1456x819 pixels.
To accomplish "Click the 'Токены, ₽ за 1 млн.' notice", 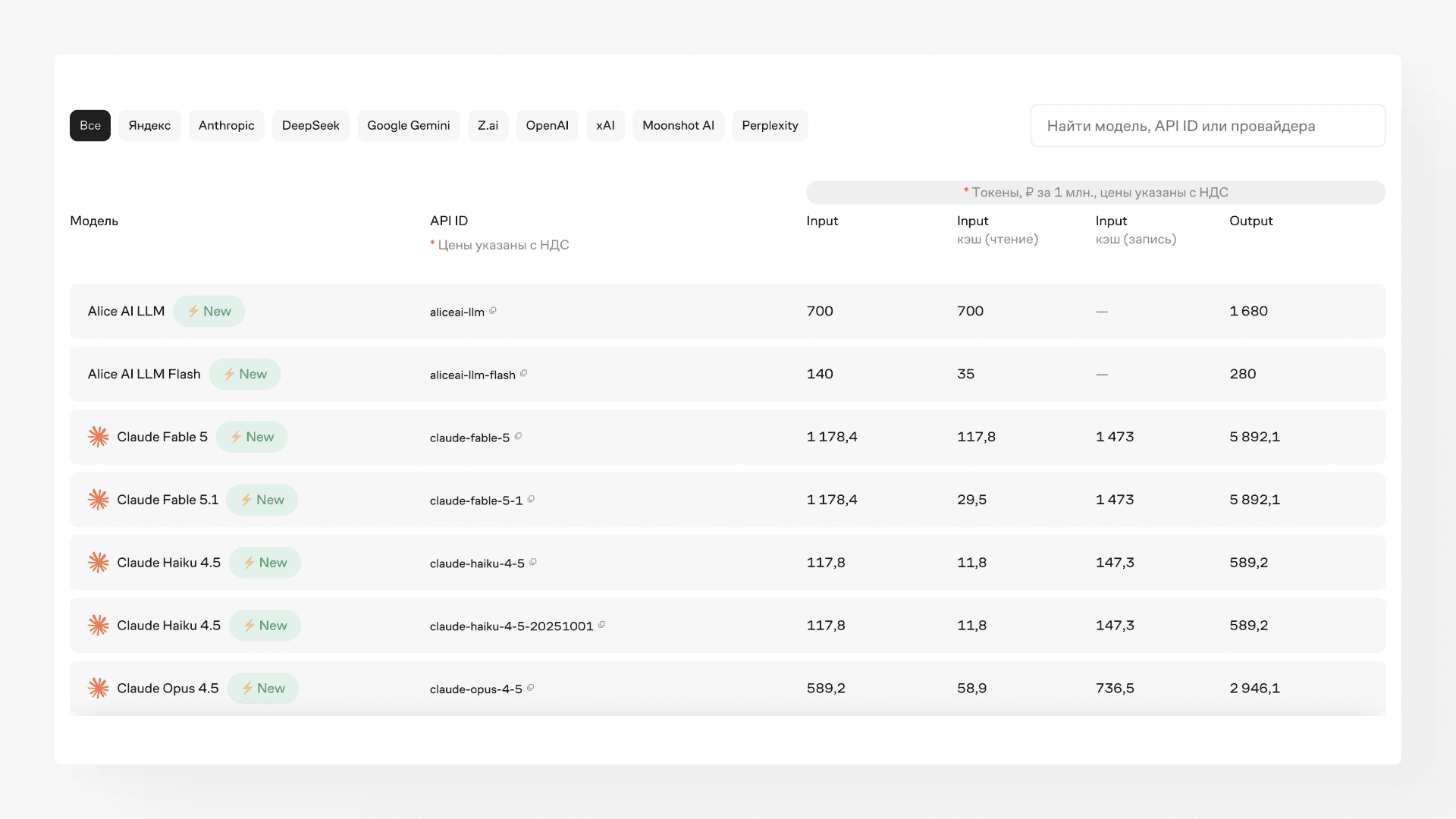I will [x=1096, y=193].
